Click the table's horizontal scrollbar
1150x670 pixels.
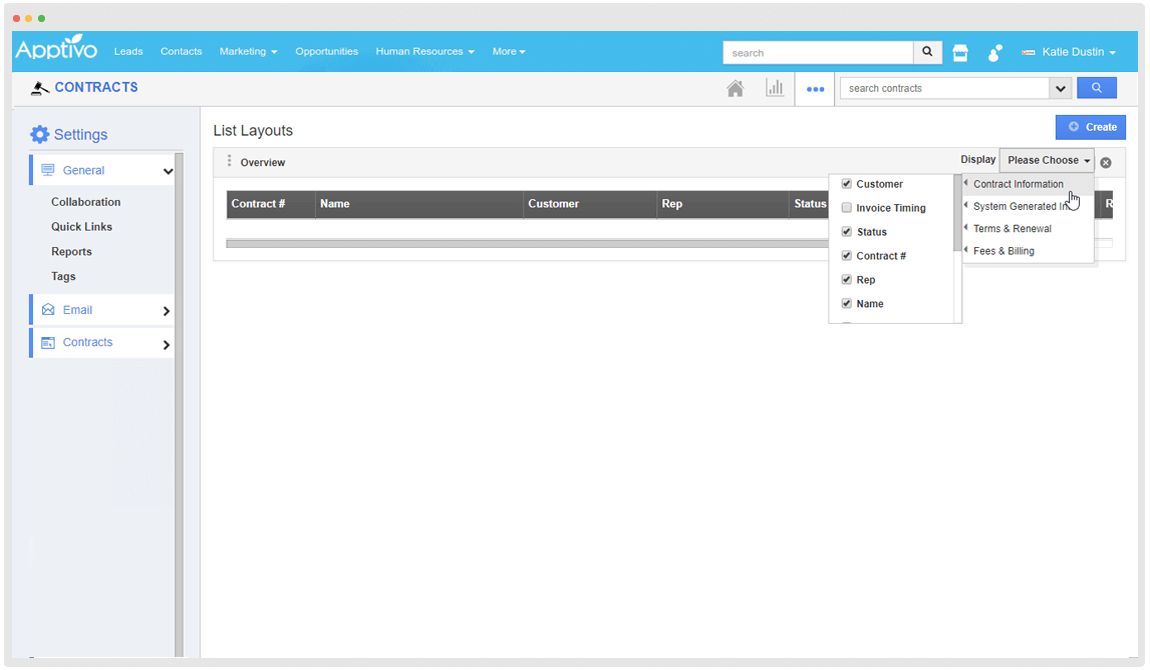[520, 243]
